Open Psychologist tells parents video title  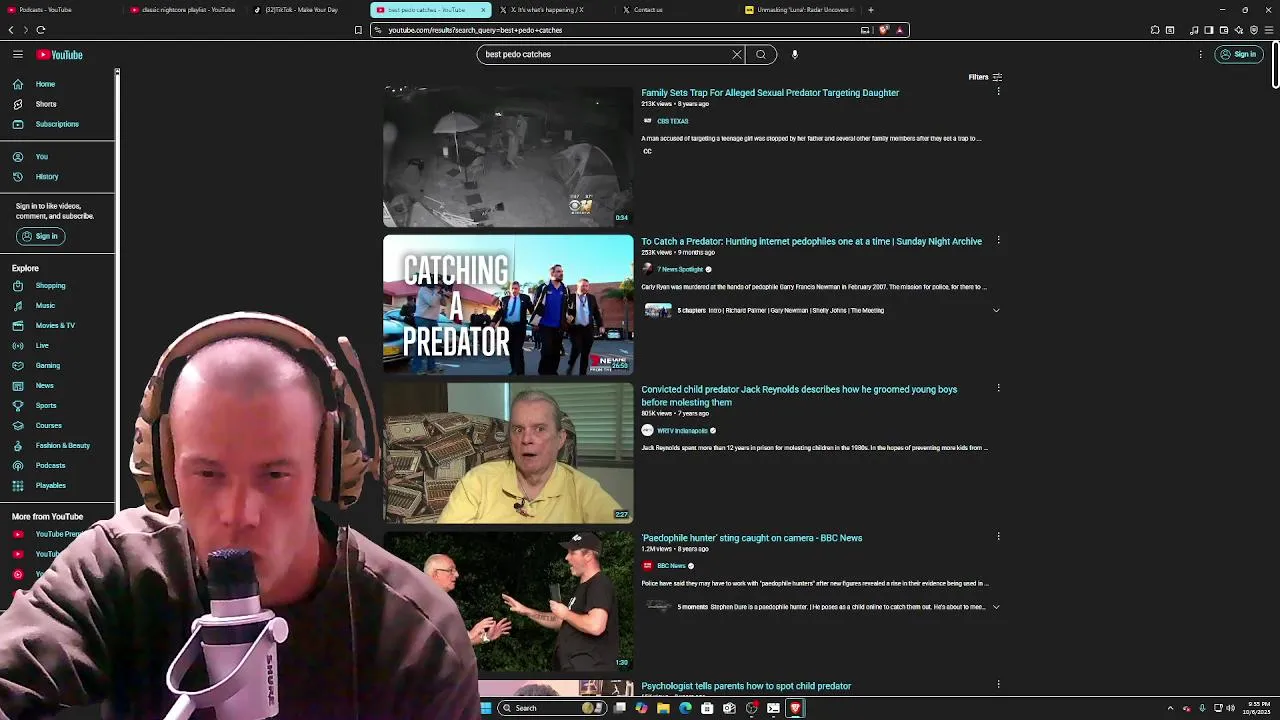[746, 686]
